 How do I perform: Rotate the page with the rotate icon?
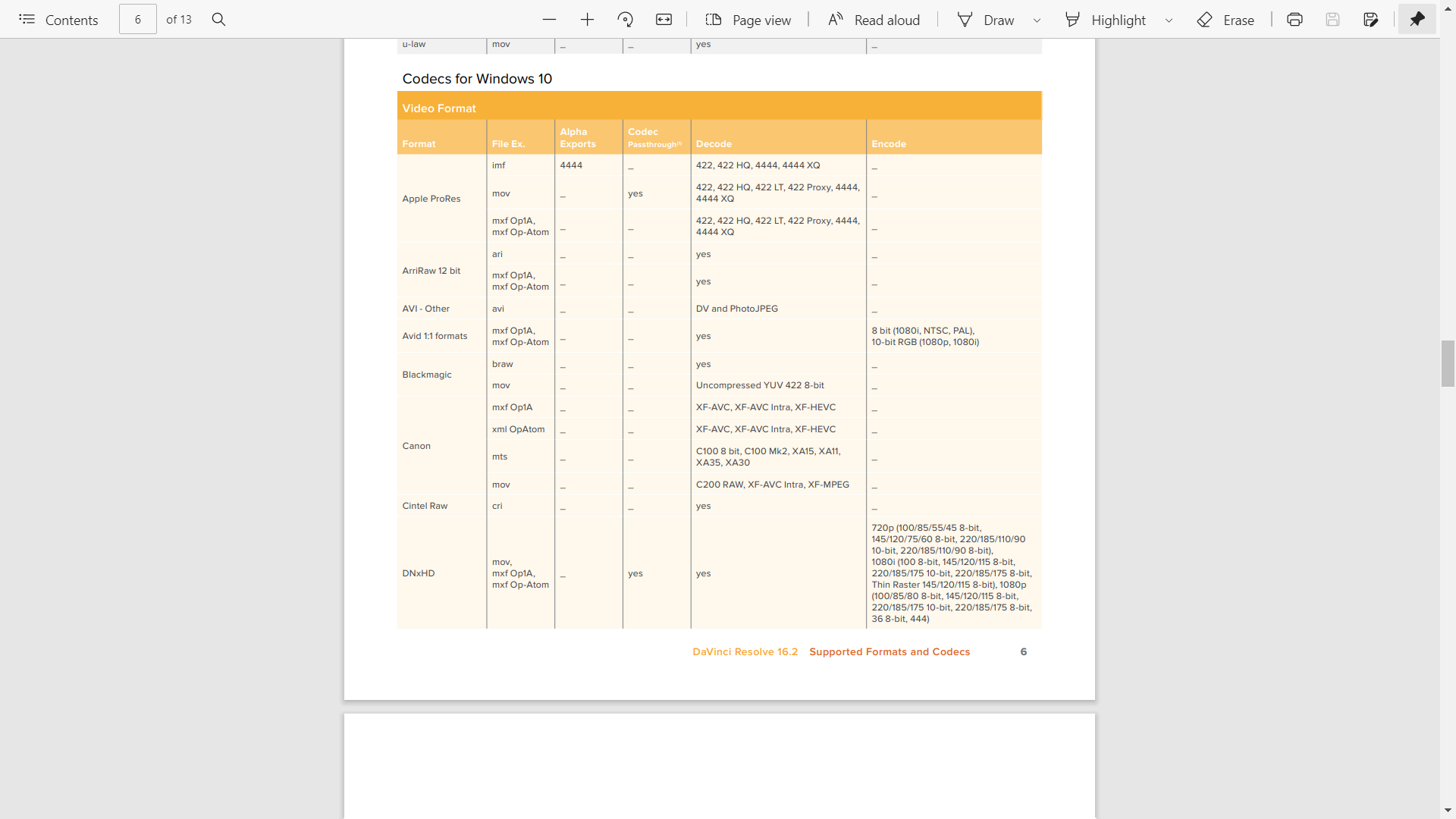tap(626, 20)
